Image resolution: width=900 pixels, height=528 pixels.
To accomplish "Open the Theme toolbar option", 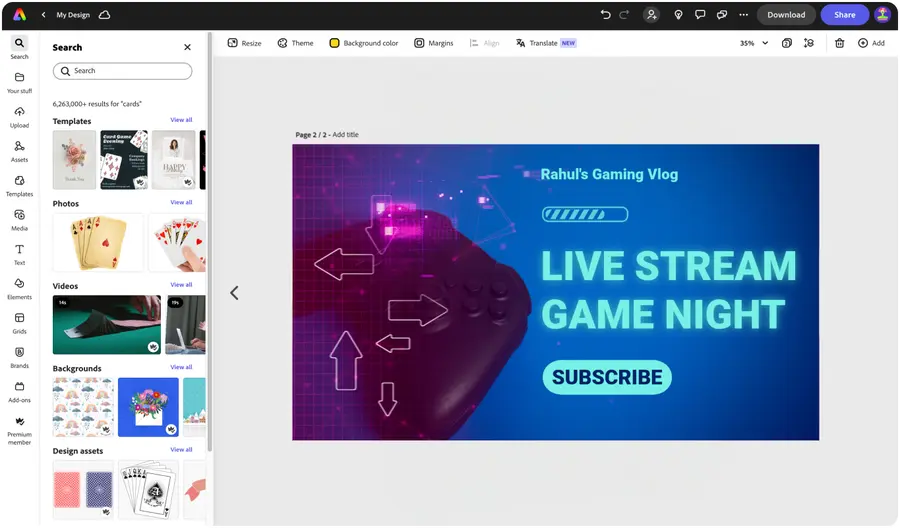I will pyautogui.click(x=296, y=43).
